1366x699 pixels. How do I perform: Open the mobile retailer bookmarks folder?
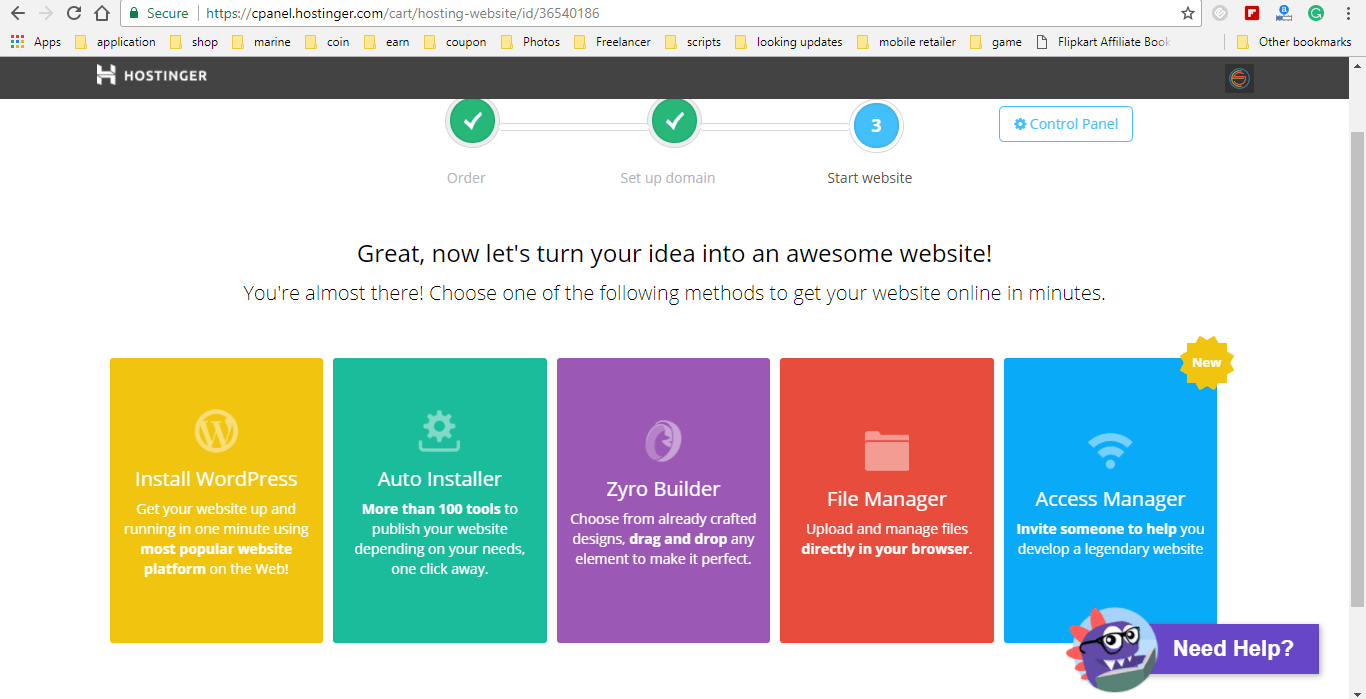pos(907,42)
